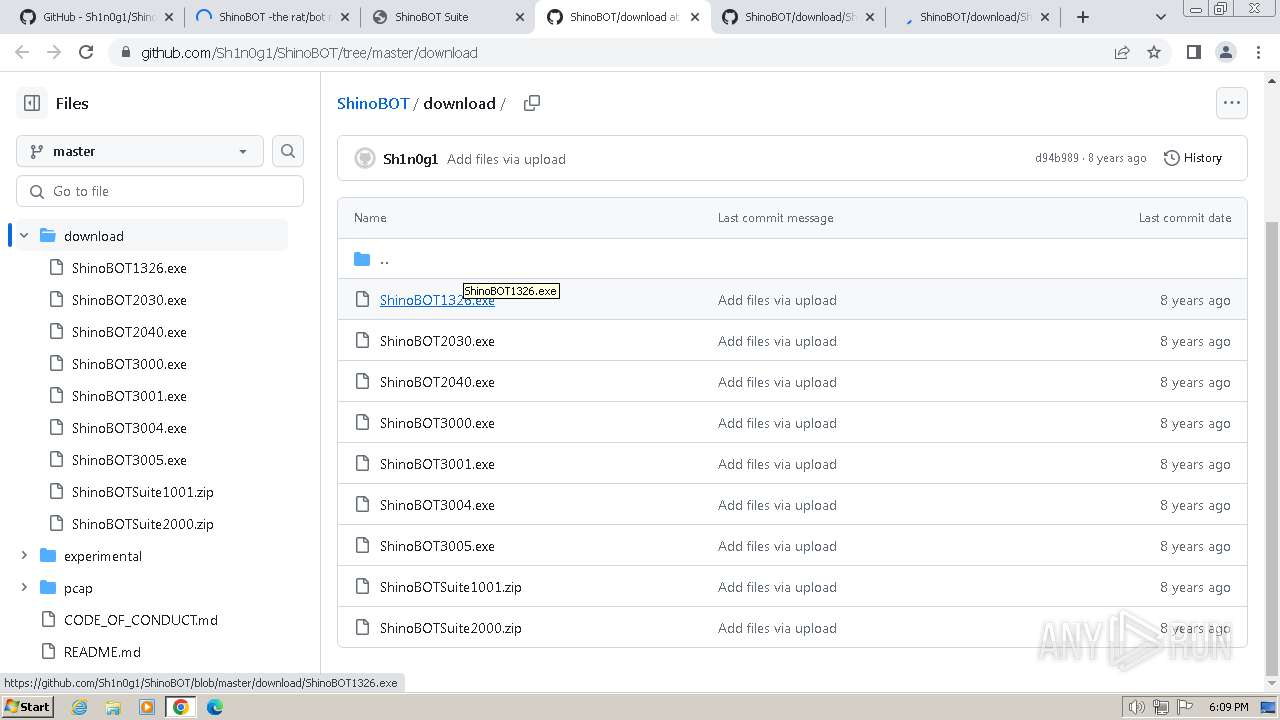
Task: Close the active ShinoBOT/download tab
Action: click(x=695, y=17)
